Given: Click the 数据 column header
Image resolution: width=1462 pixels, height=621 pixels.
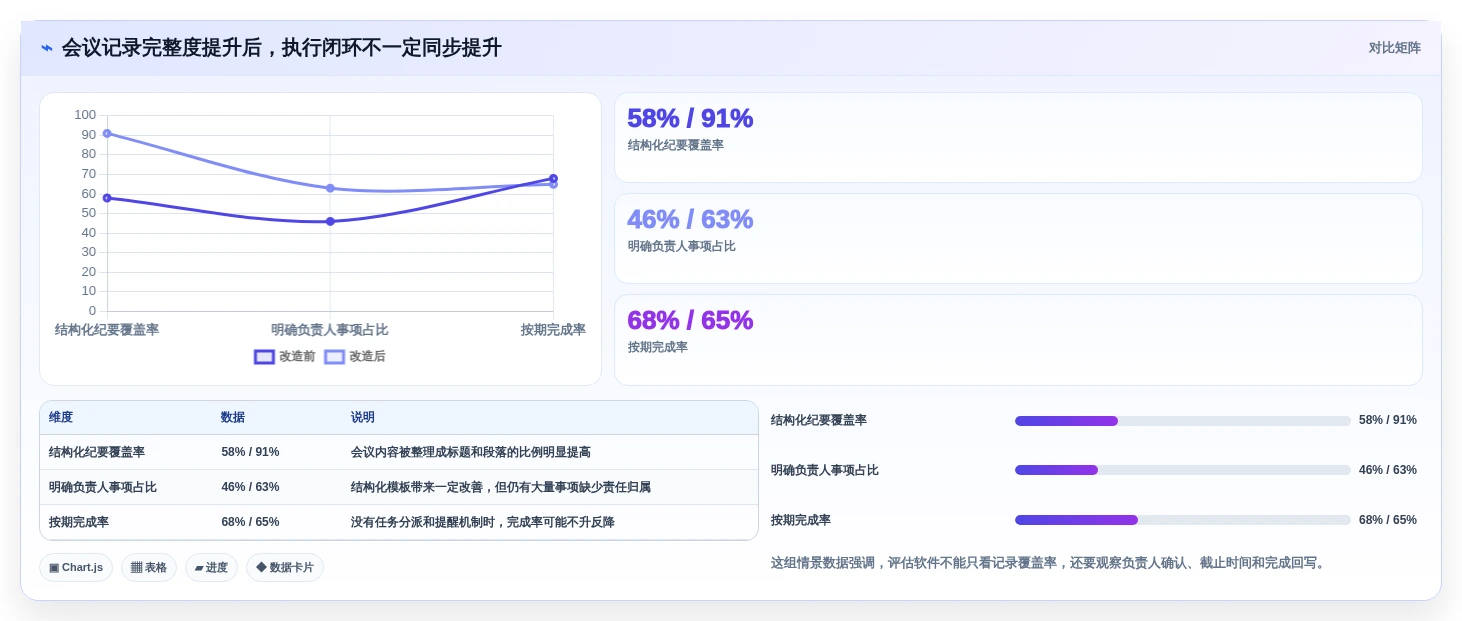Looking at the screenshot, I should (233, 418).
